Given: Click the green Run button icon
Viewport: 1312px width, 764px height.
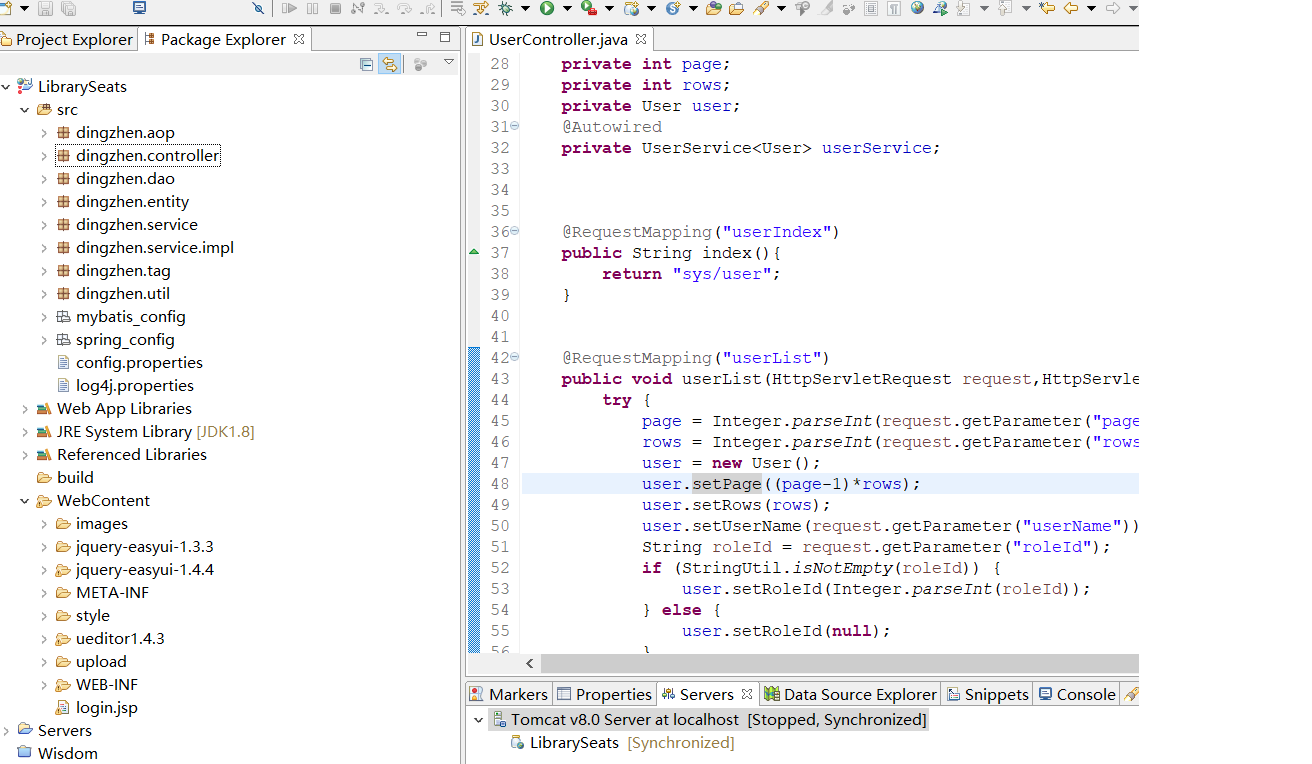Looking at the screenshot, I should pyautogui.click(x=547, y=8).
